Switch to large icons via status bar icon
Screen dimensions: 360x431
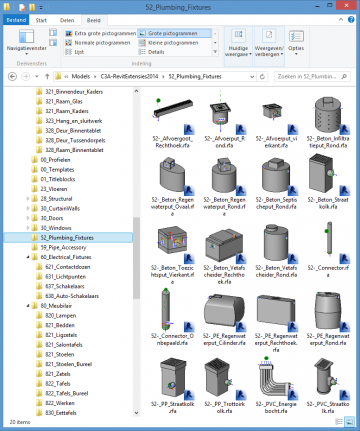349,422
